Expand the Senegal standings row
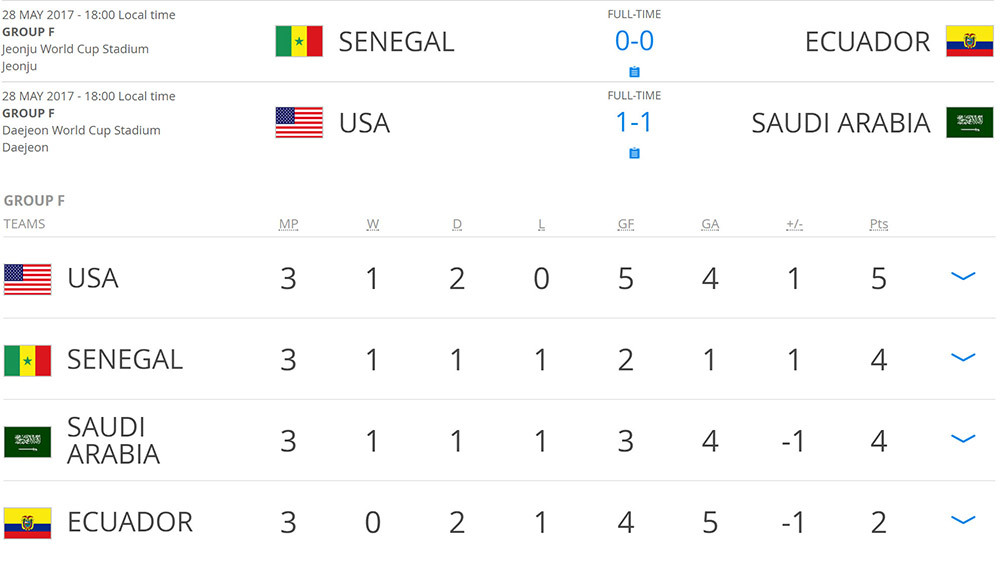 [962, 358]
